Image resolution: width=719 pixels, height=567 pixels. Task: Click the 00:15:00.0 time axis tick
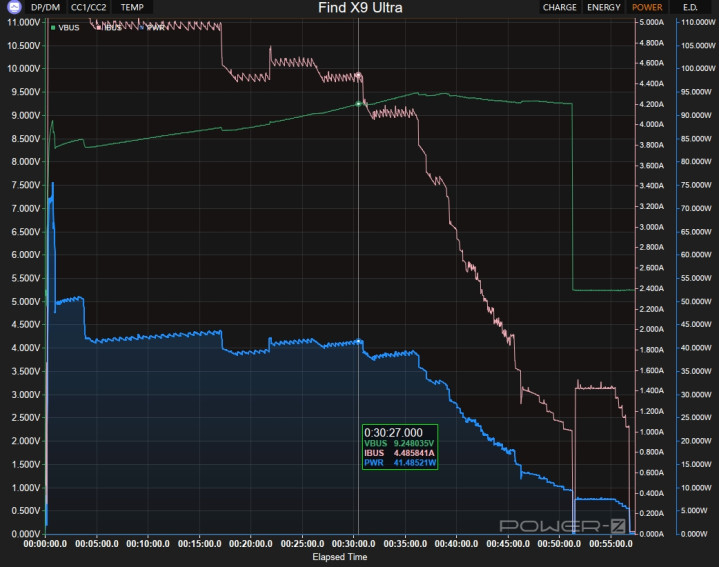click(199, 544)
